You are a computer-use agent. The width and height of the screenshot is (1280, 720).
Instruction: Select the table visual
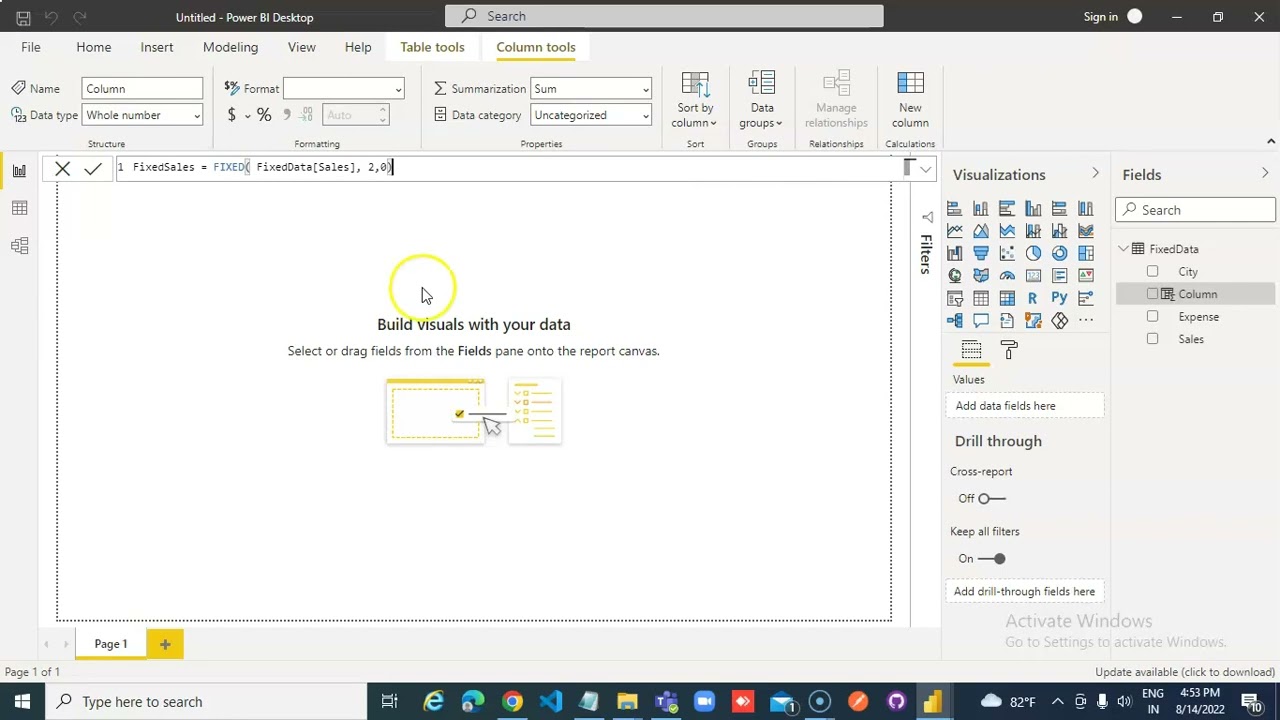(981, 298)
